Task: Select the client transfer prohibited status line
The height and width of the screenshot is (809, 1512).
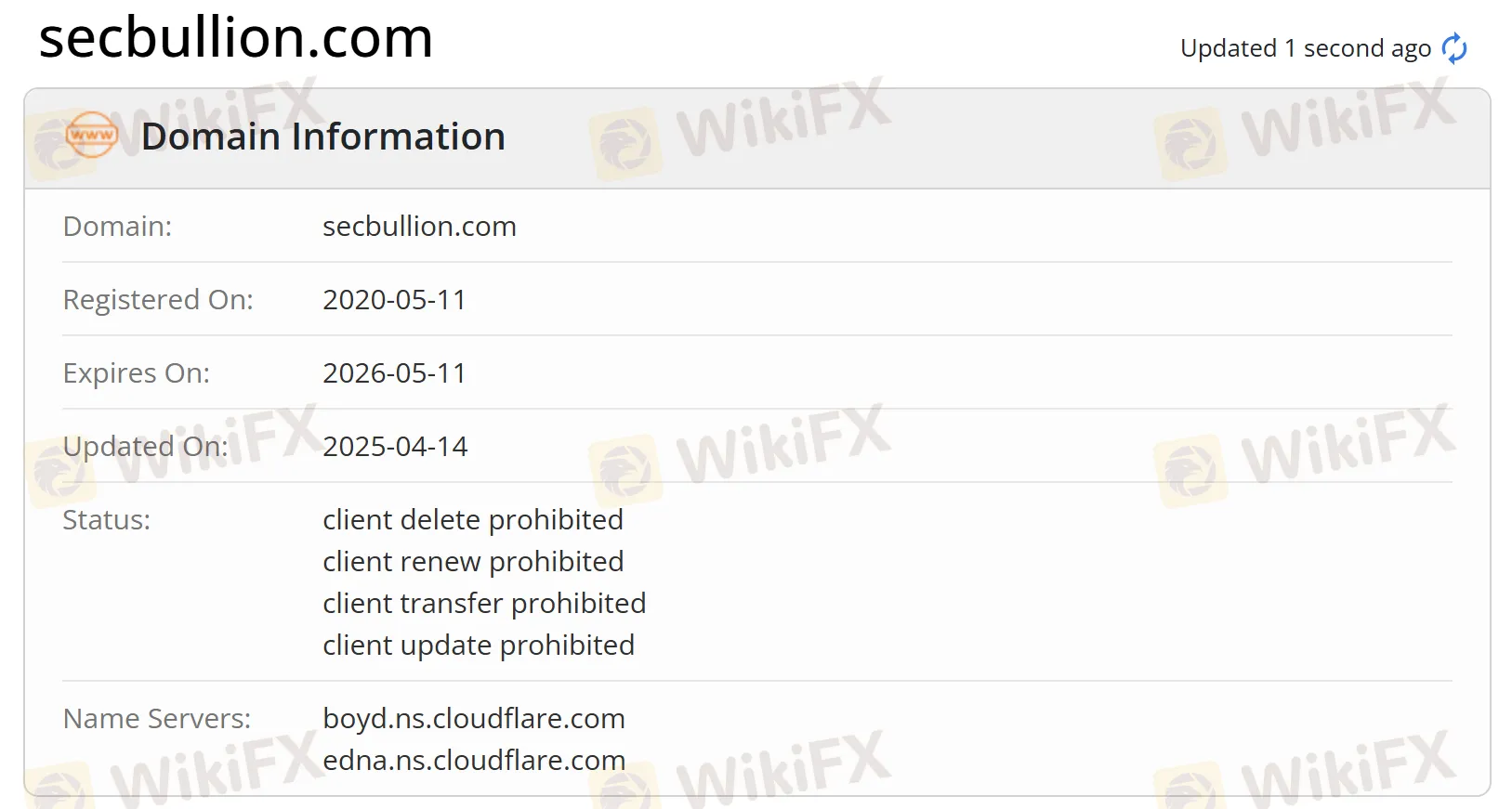Action: point(484,603)
